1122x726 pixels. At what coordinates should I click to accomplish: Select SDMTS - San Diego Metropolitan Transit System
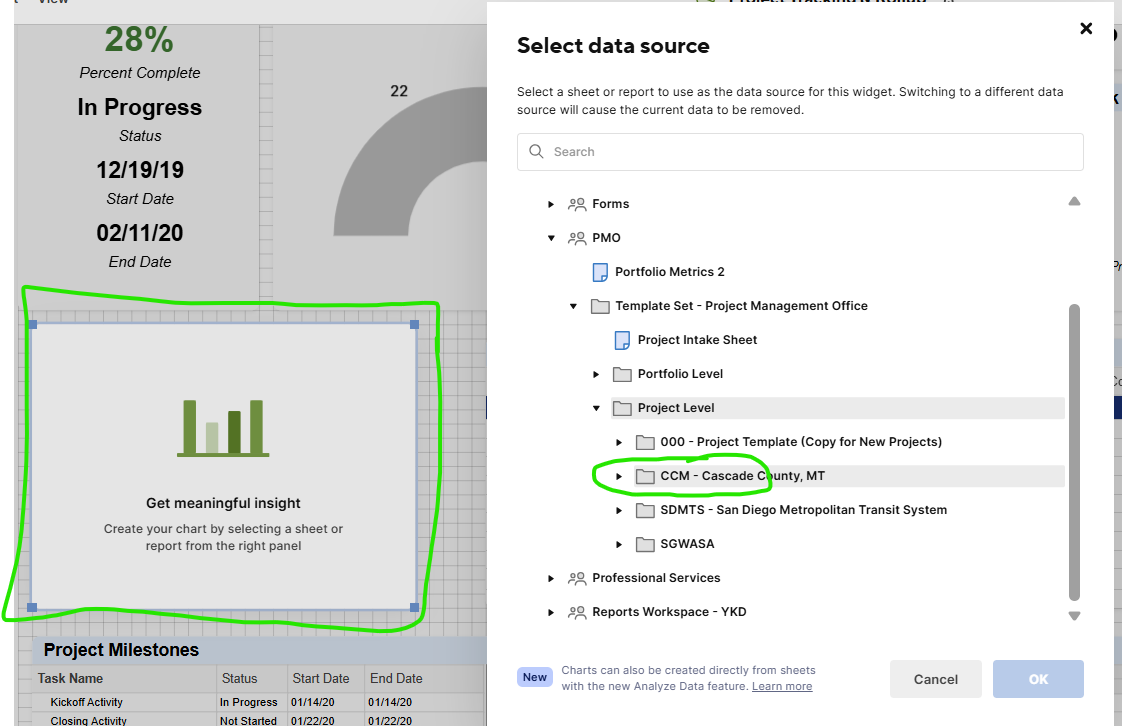click(x=803, y=510)
